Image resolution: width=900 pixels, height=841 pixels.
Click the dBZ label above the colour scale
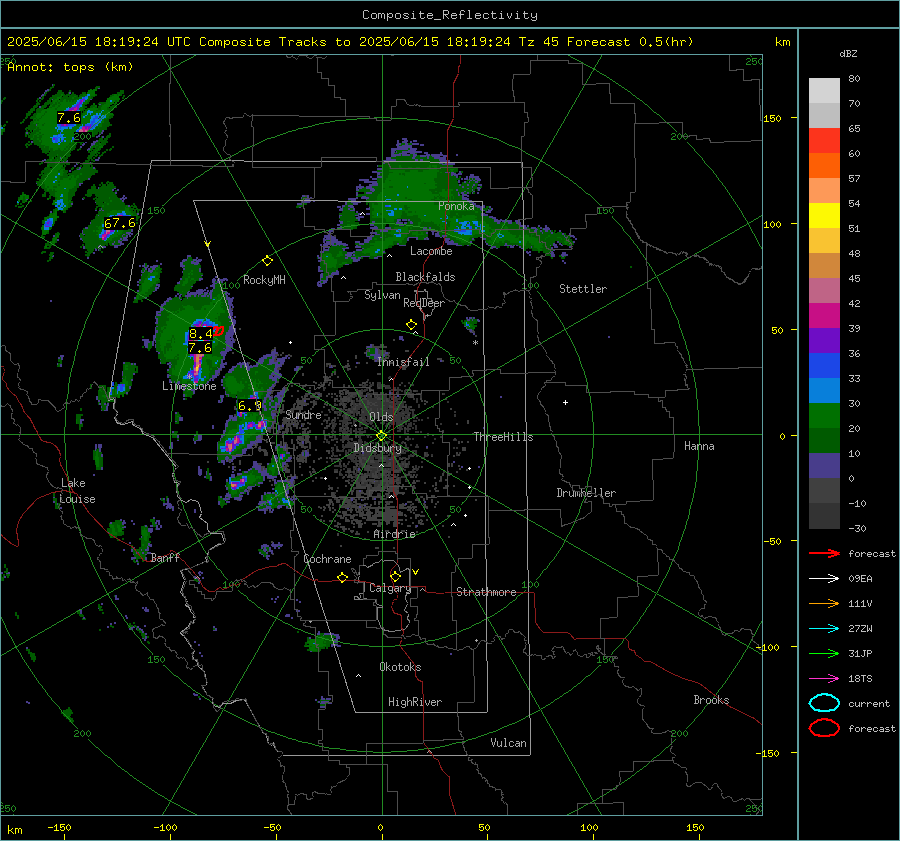point(848,53)
